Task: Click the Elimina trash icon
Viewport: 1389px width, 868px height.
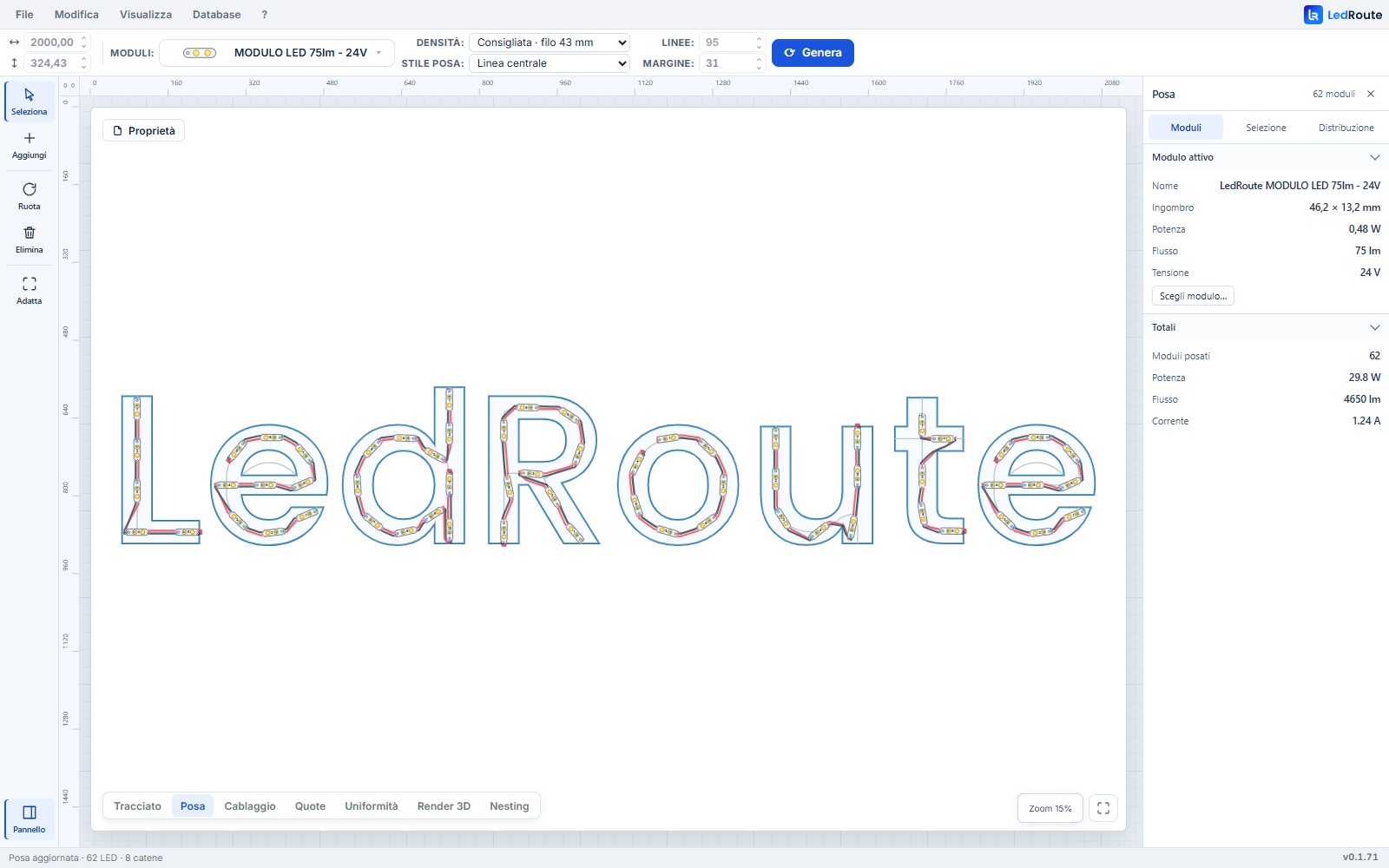Action: [x=30, y=240]
